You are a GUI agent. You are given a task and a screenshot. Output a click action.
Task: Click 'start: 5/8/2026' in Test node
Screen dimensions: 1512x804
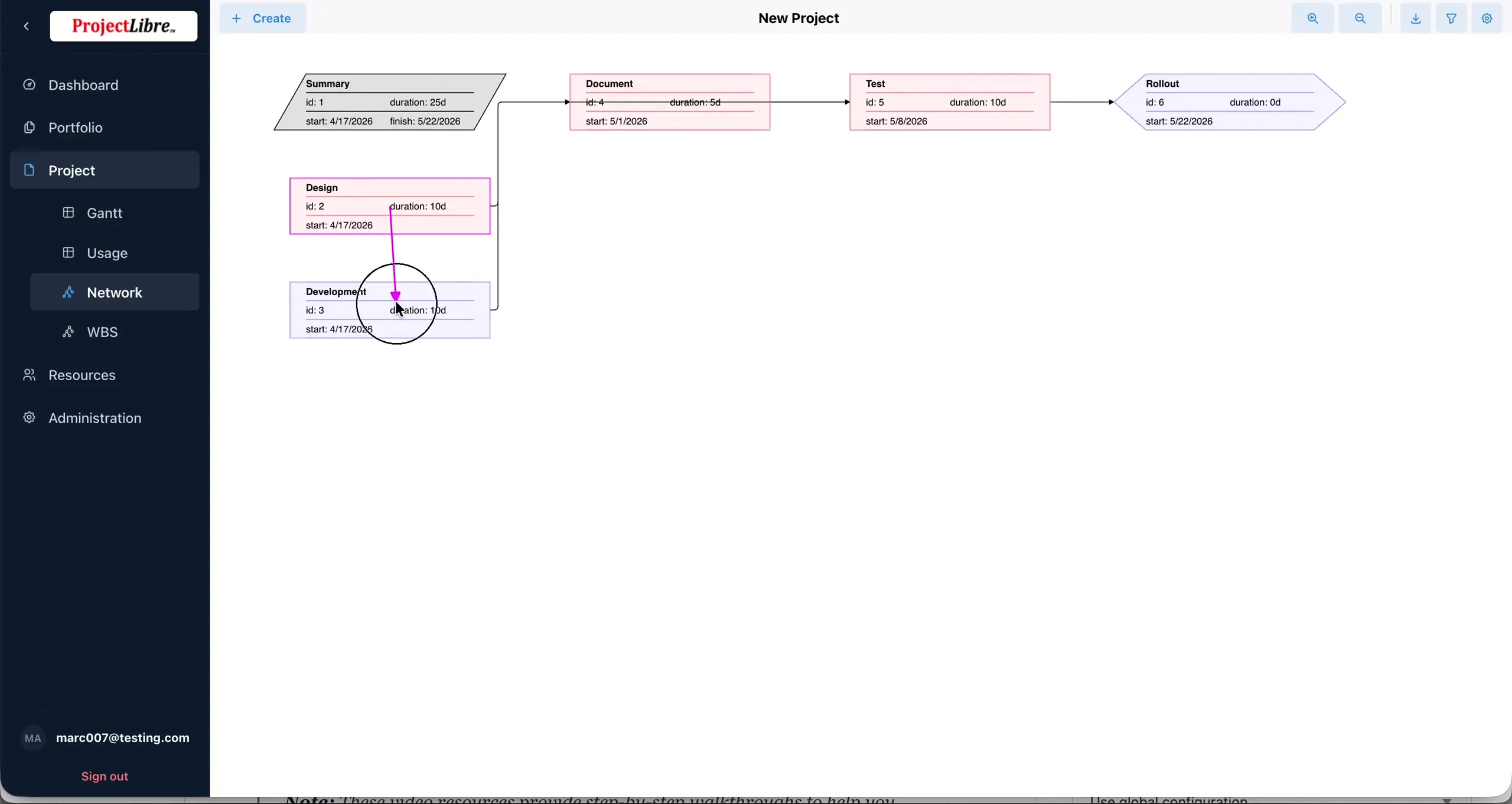click(897, 121)
